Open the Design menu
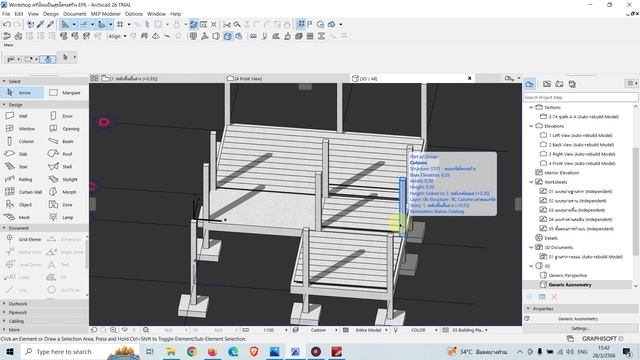Viewport: 640px width, 360px height. coord(51,14)
